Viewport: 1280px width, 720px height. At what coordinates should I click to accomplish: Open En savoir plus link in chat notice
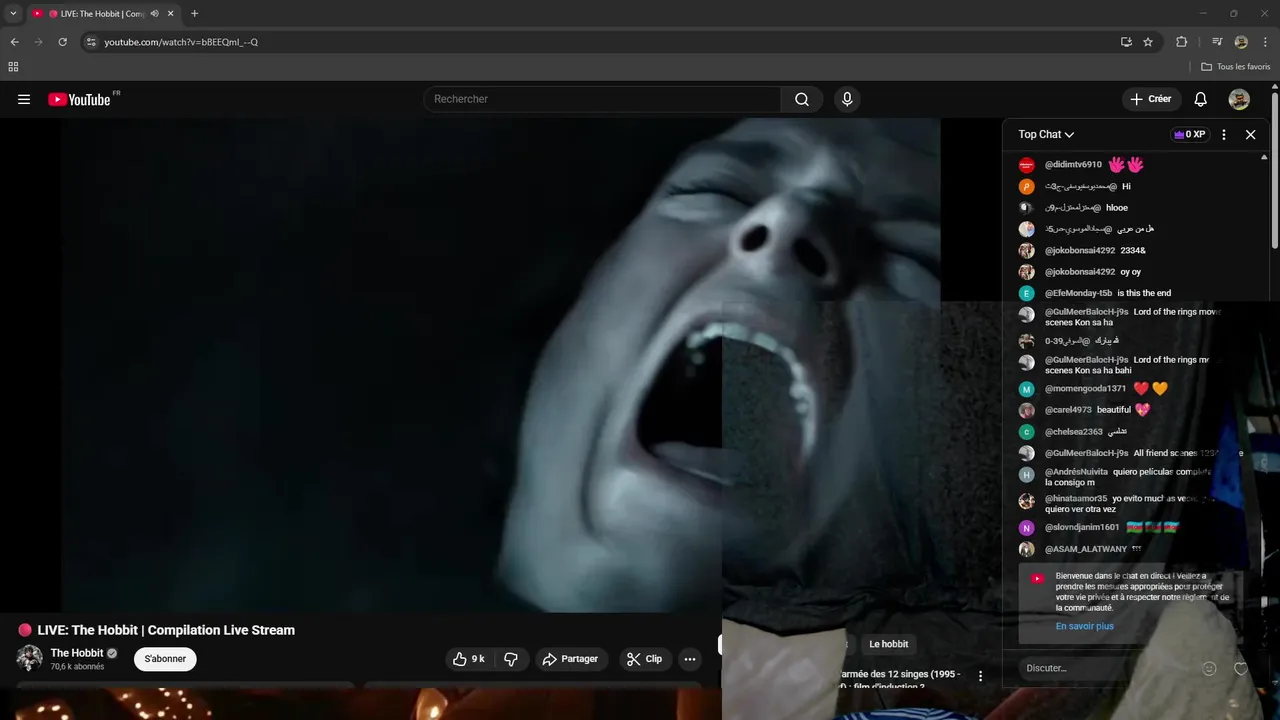click(x=1085, y=626)
